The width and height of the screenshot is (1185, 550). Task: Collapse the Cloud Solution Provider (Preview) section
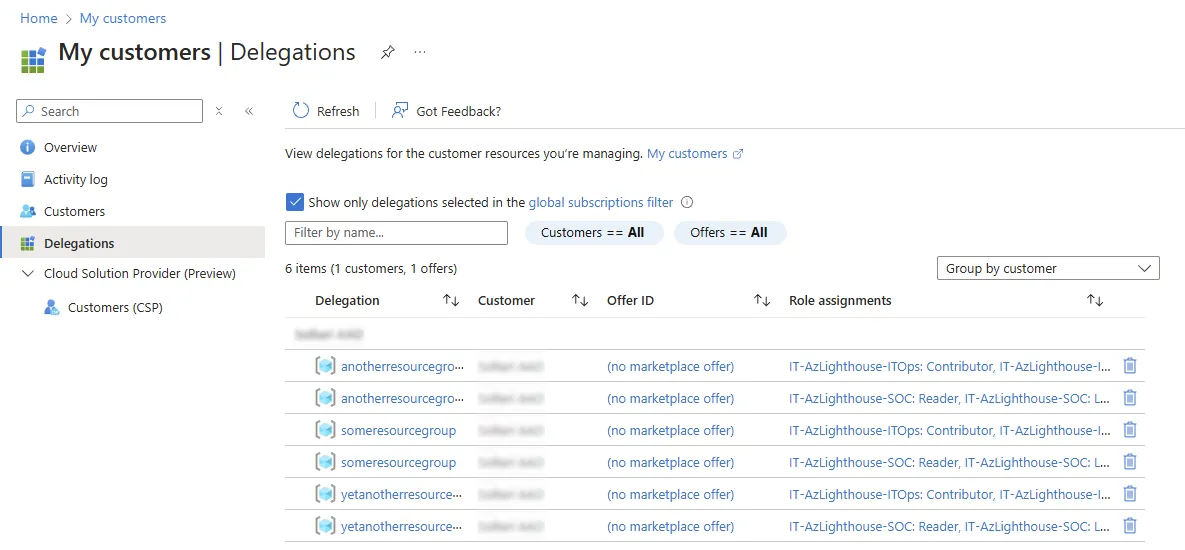pyautogui.click(x=28, y=273)
